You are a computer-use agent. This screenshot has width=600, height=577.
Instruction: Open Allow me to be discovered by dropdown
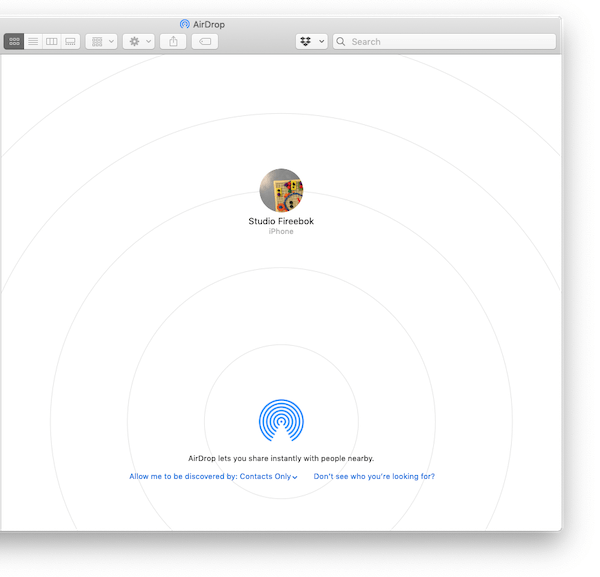pos(213,476)
